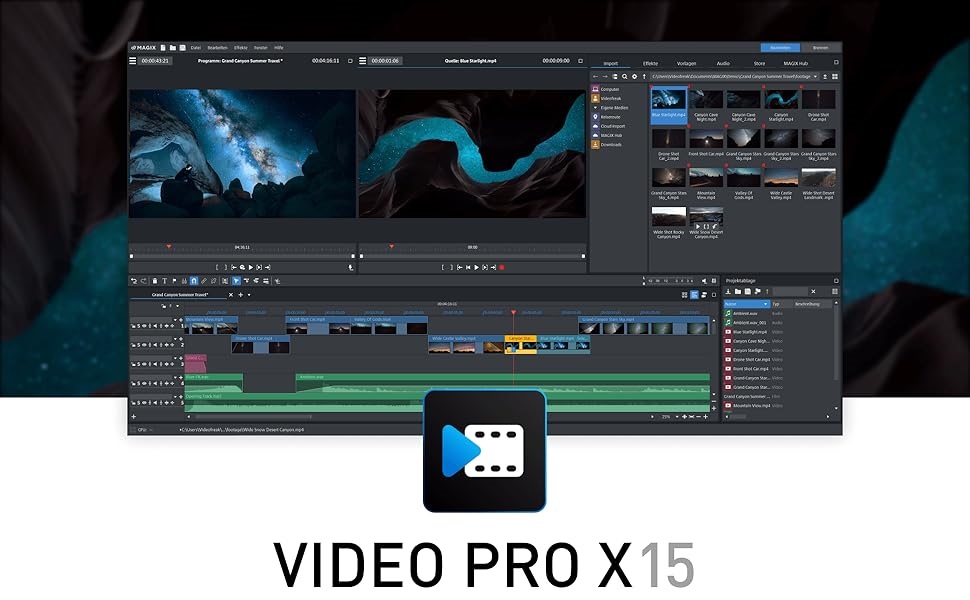This screenshot has height=600, width=970.
Task: Click the new project file icon
Action: (163, 48)
